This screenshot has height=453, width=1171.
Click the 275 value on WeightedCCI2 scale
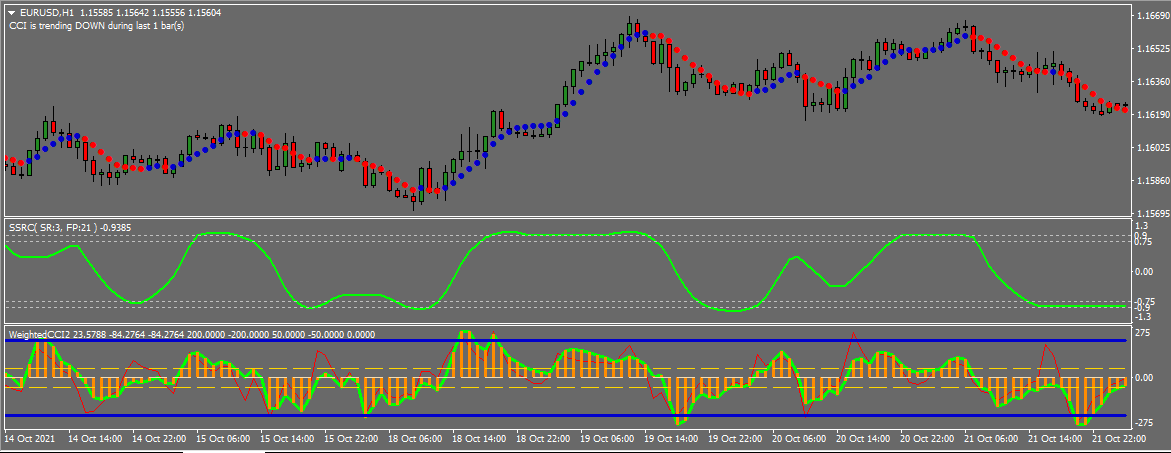1143,332
